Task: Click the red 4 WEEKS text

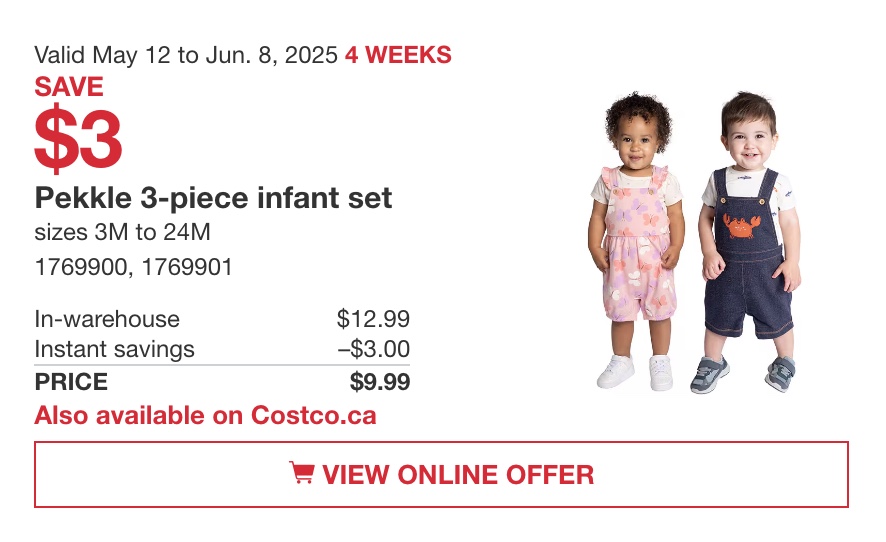Action: pos(398,55)
